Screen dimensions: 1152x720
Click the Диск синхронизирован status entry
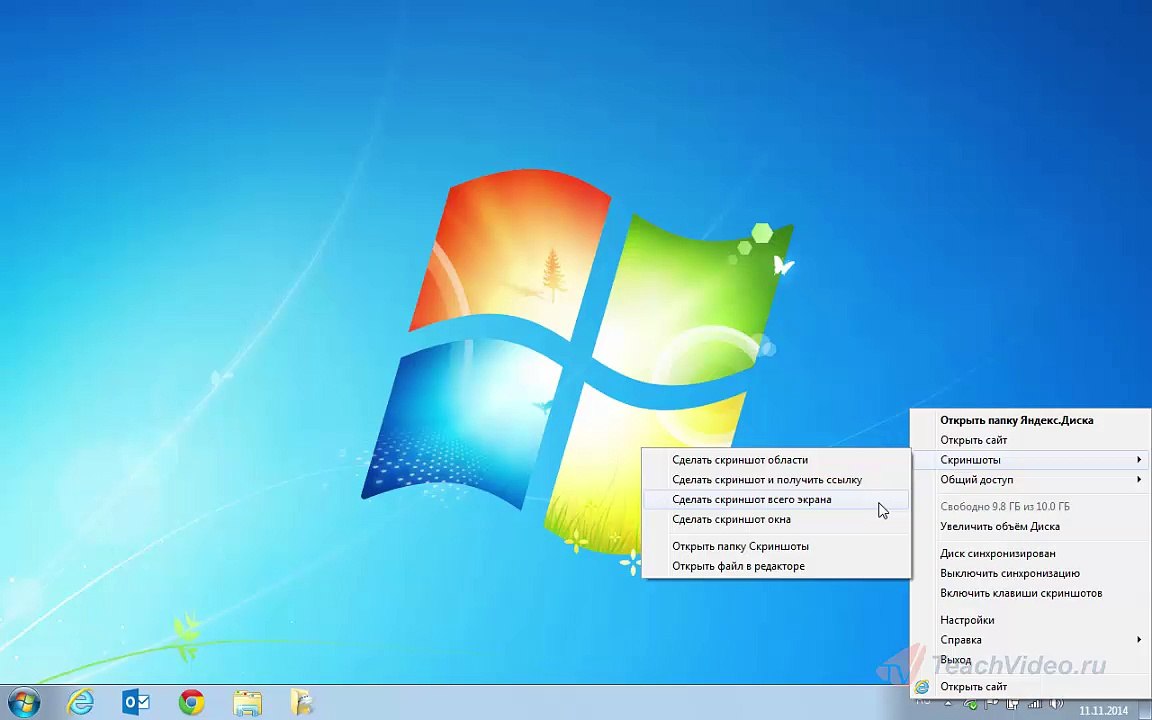point(1030,554)
